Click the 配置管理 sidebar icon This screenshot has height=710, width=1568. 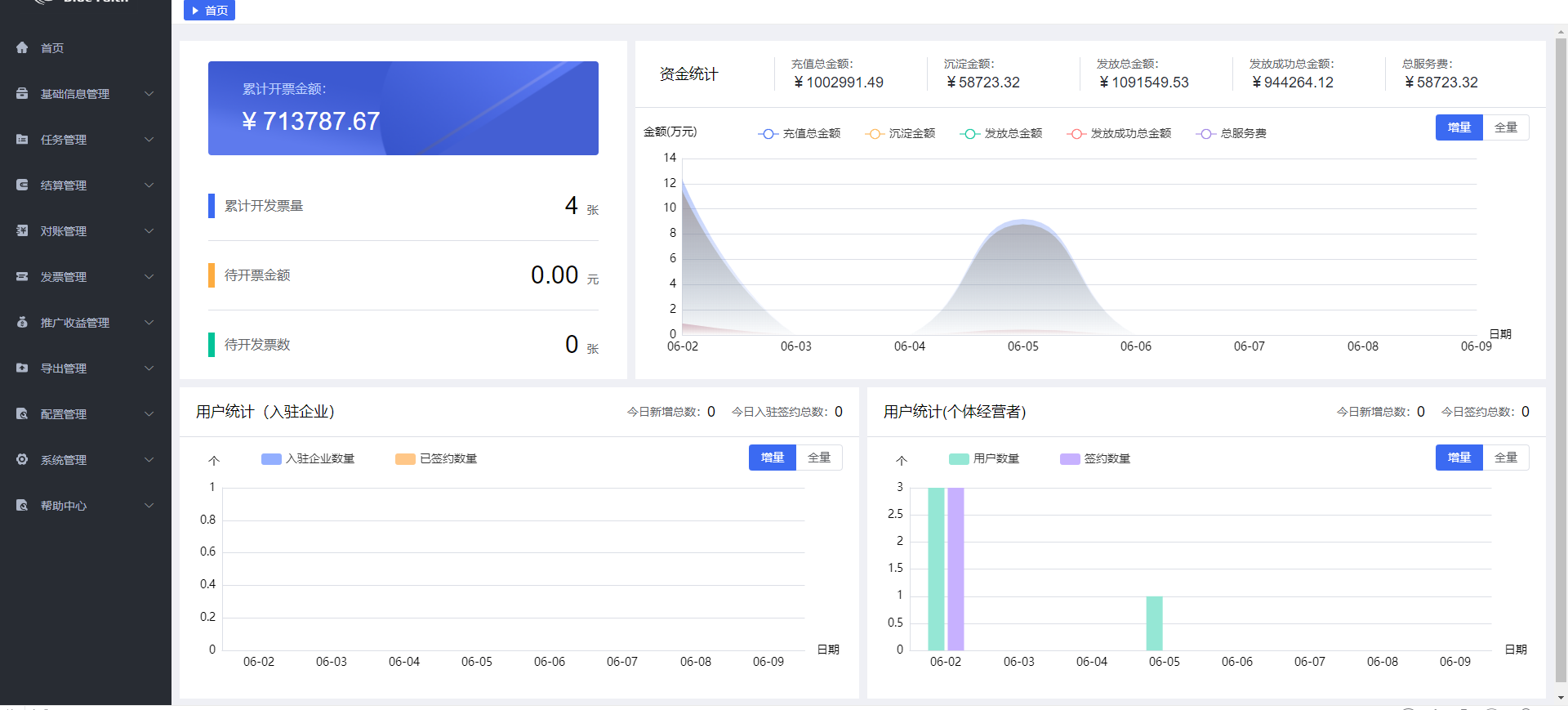22,413
